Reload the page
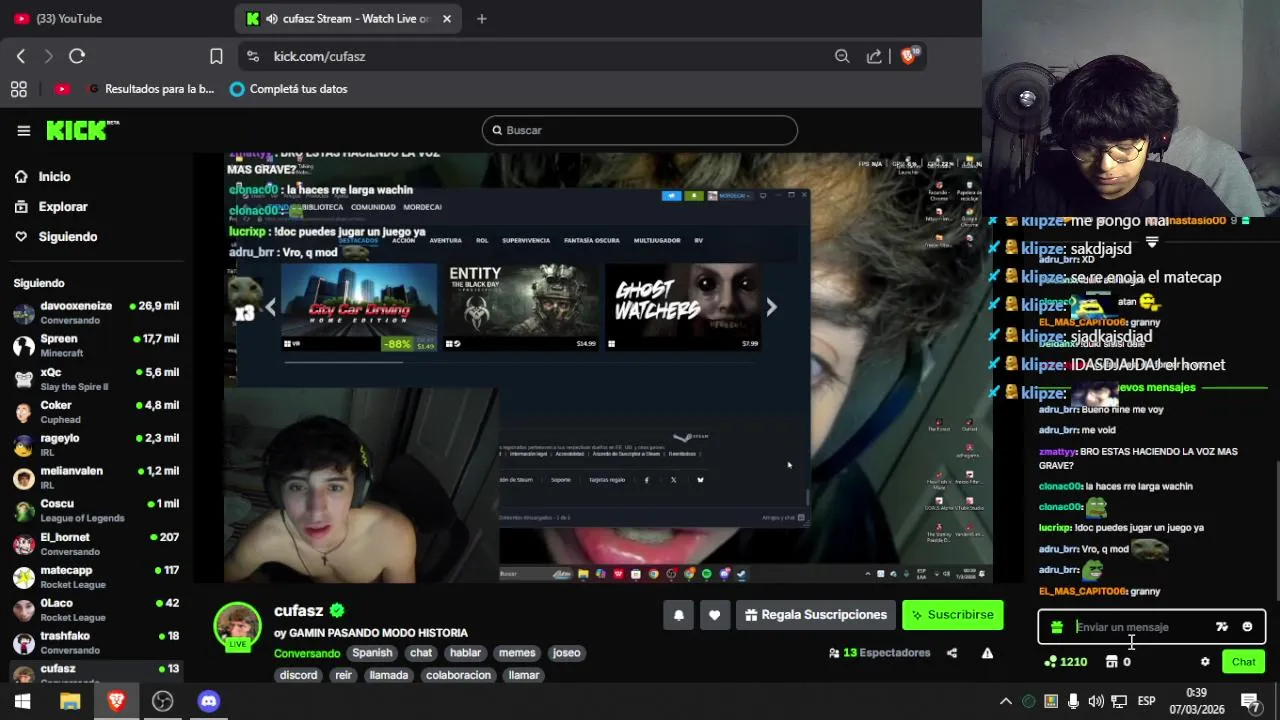The height and width of the screenshot is (720, 1280). 77,56
